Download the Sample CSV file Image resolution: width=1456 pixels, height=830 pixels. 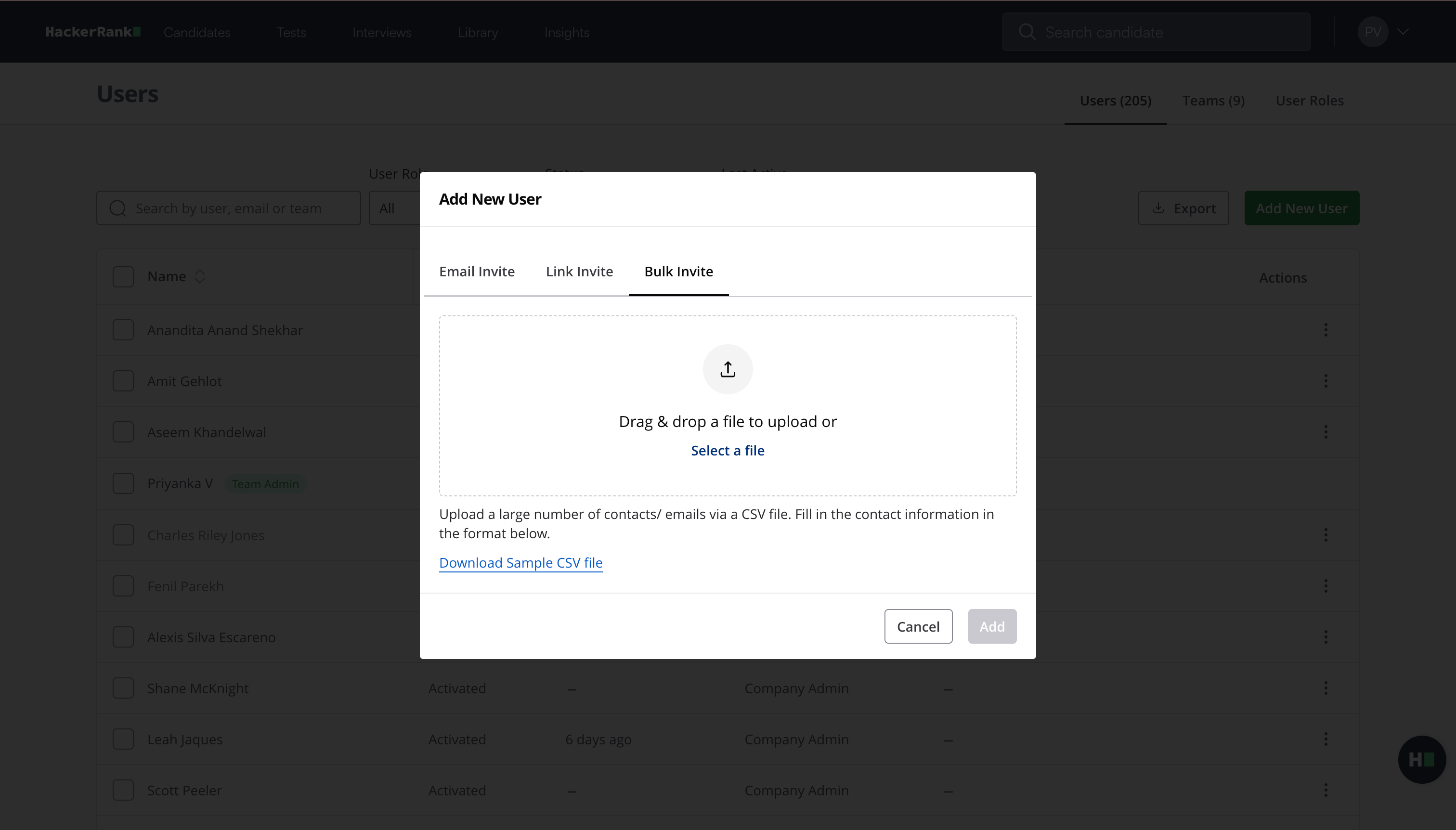pos(520,563)
